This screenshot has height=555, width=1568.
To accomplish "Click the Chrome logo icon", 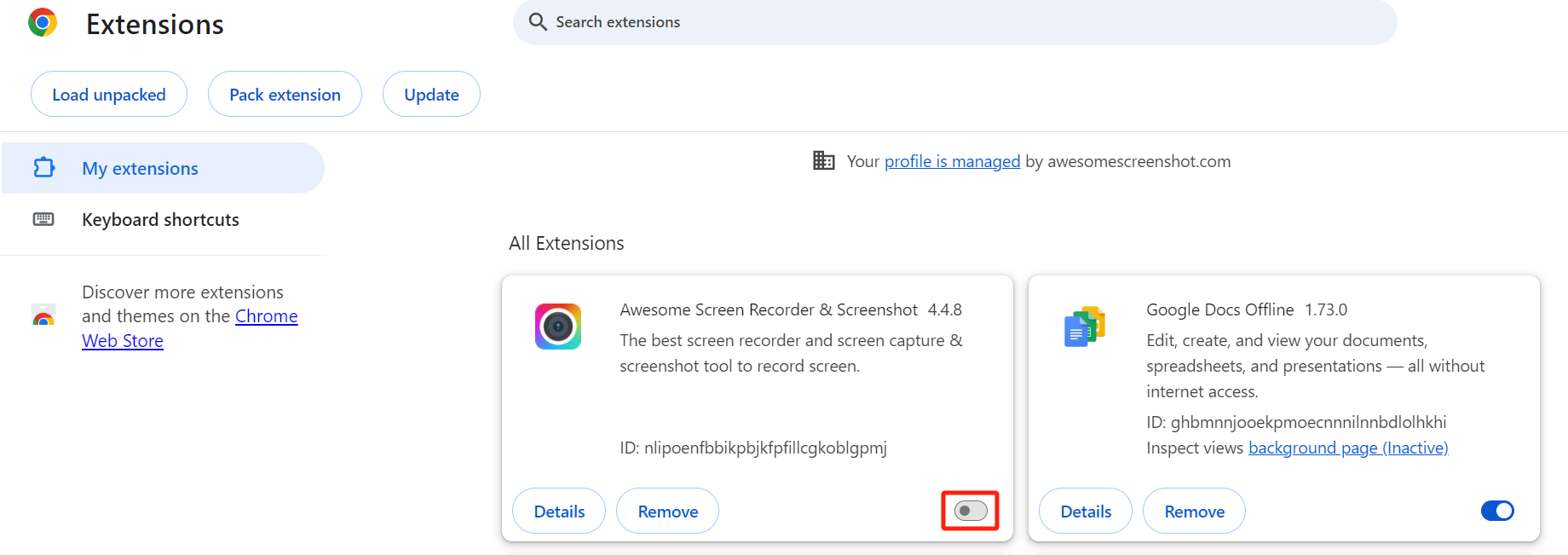I will pos(43,22).
